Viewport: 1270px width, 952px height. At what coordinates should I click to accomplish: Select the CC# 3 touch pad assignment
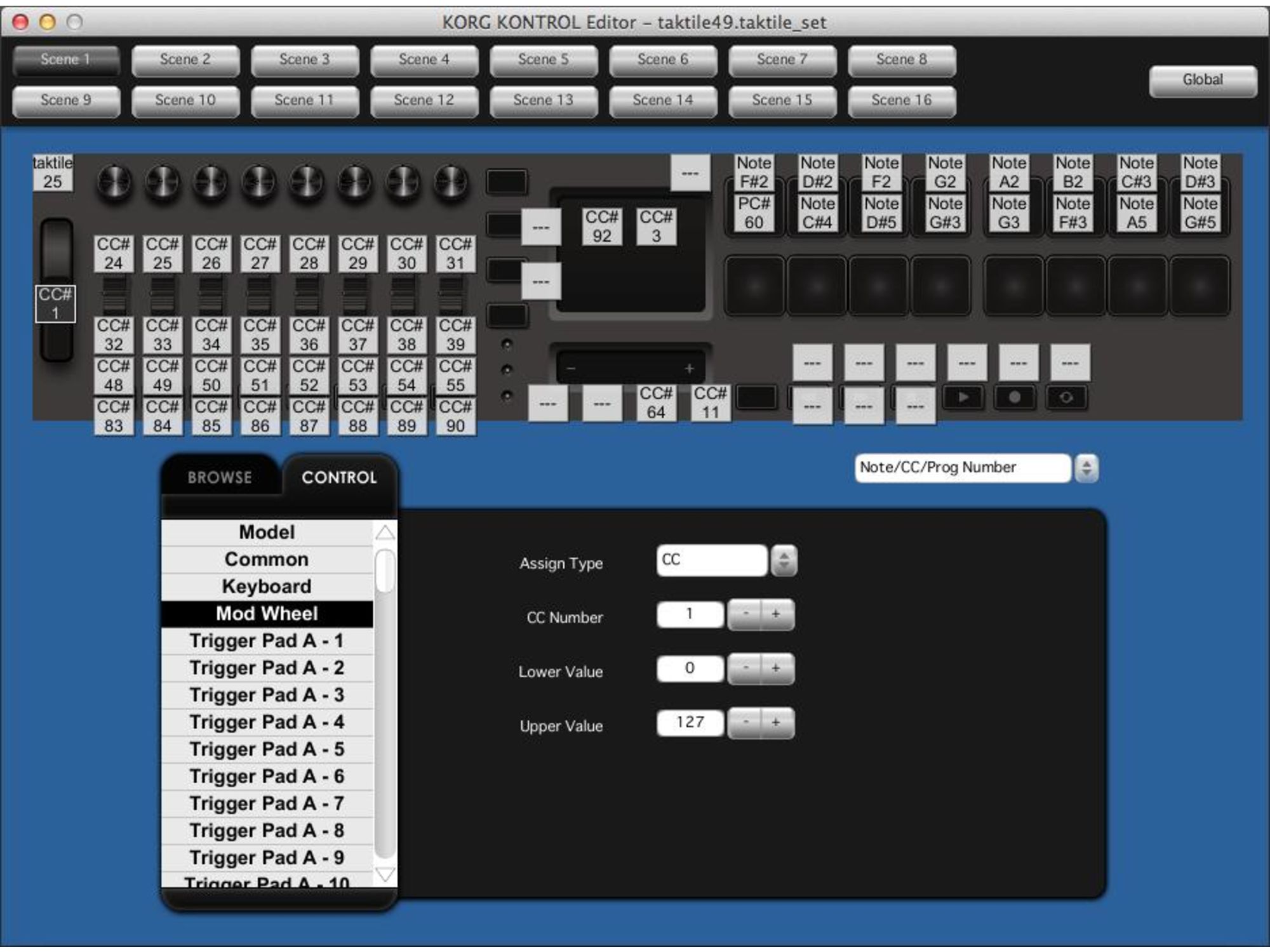tap(656, 227)
